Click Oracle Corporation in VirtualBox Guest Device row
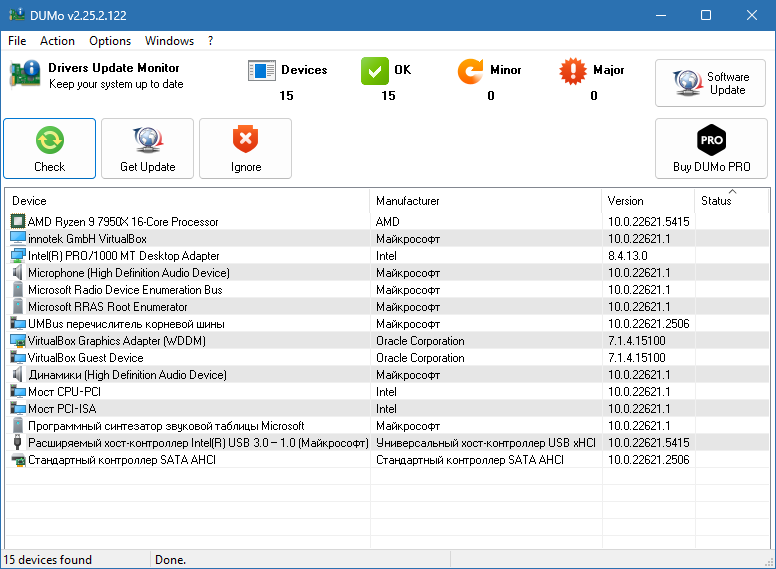Image resolution: width=776 pixels, height=569 pixels. pyautogui.click(x=420, y=358)
